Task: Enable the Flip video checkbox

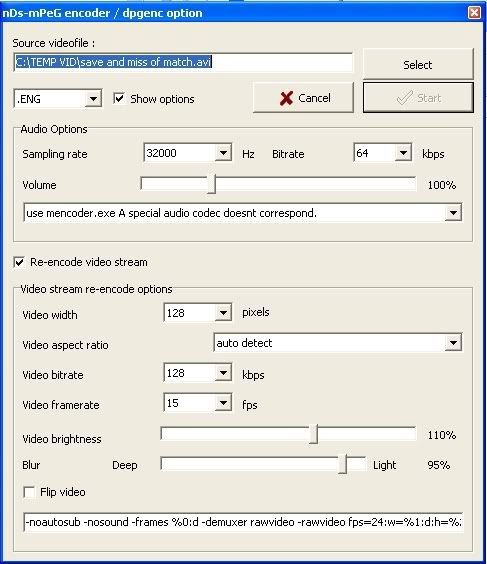Action: tap(29, 492)
